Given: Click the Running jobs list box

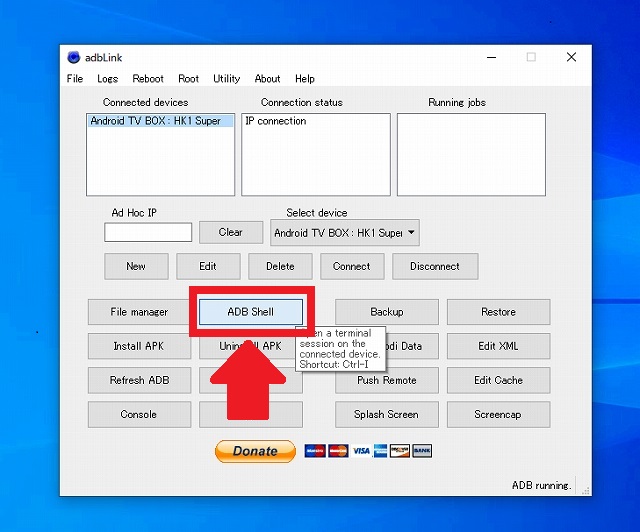Looking at the screenshot, I should click(x=471, y=154).
